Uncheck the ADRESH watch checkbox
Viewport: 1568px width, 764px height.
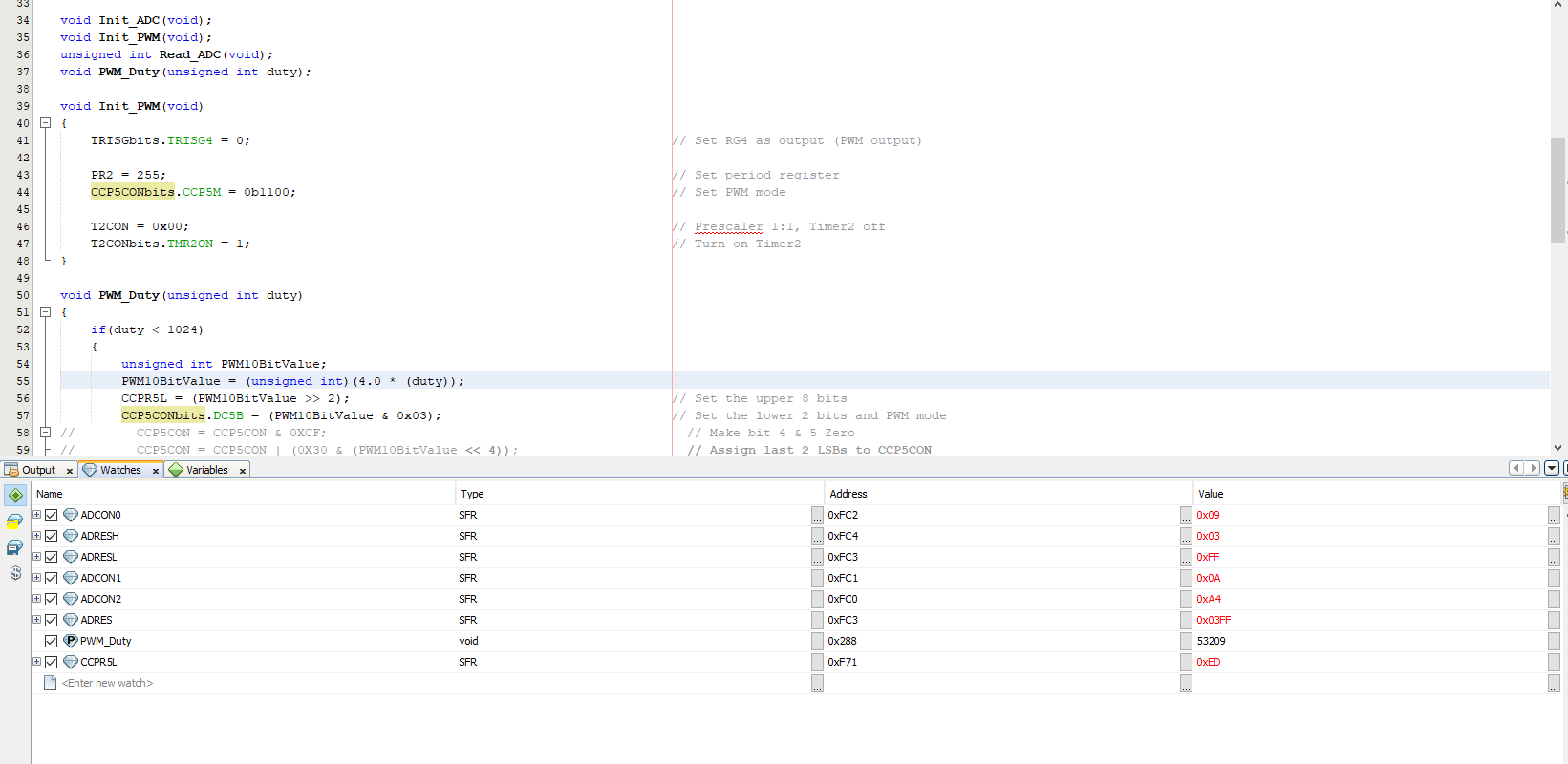52,536
